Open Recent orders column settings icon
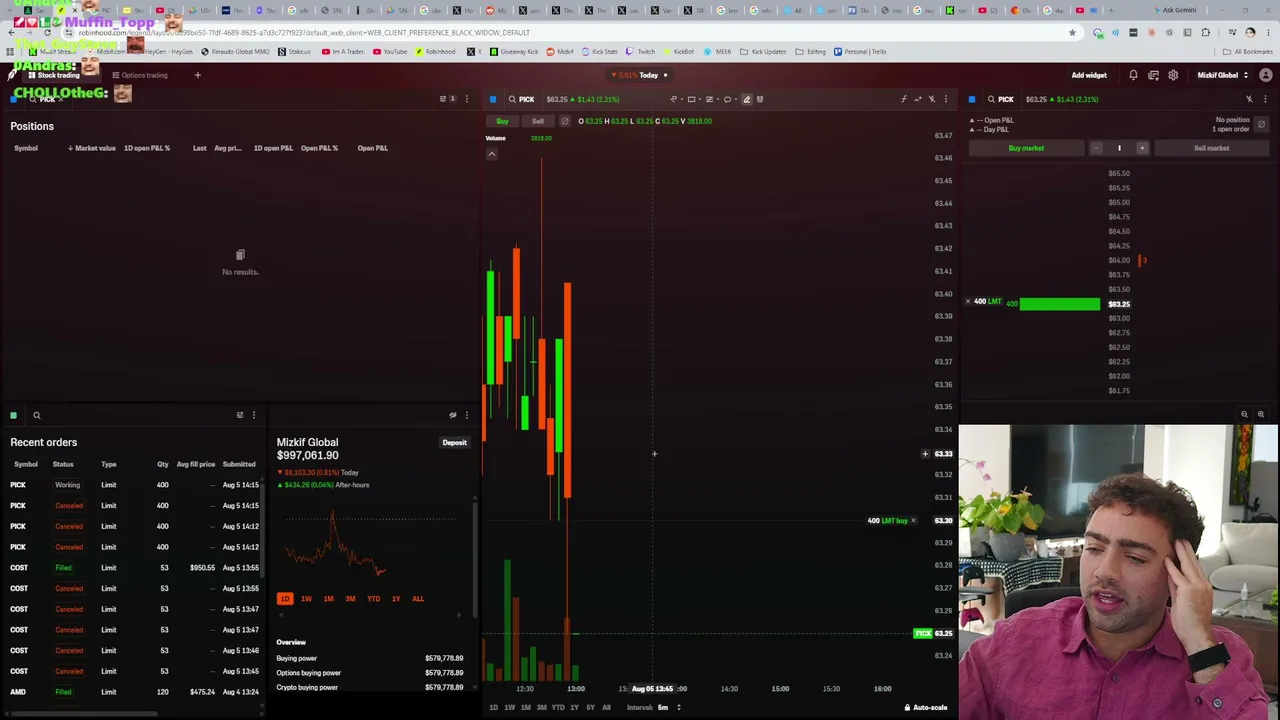This screenshot has width=1280, height=720. pyautogui.click(x=240, y=415)
